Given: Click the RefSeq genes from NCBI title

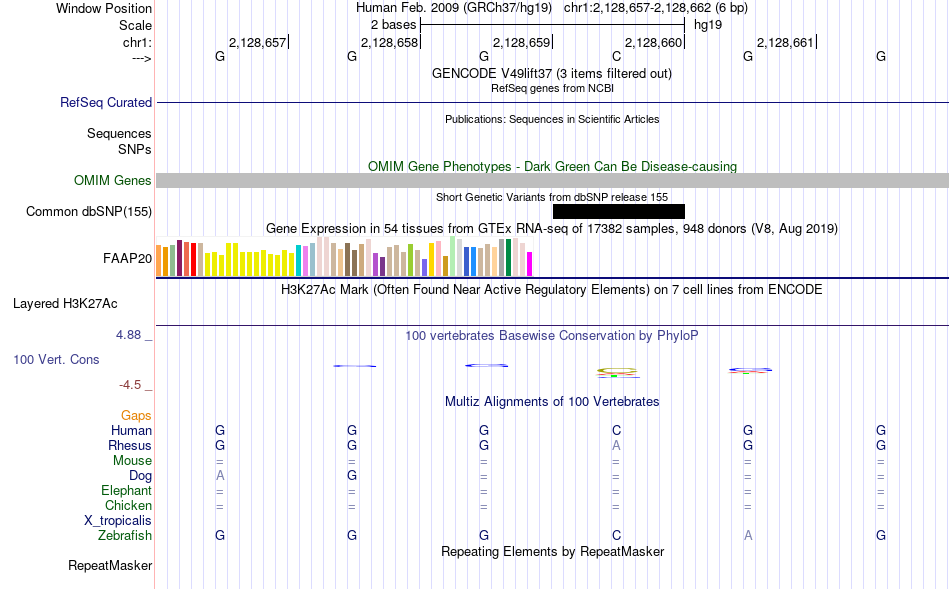Looking at the screenshot, I should (552, 88).
